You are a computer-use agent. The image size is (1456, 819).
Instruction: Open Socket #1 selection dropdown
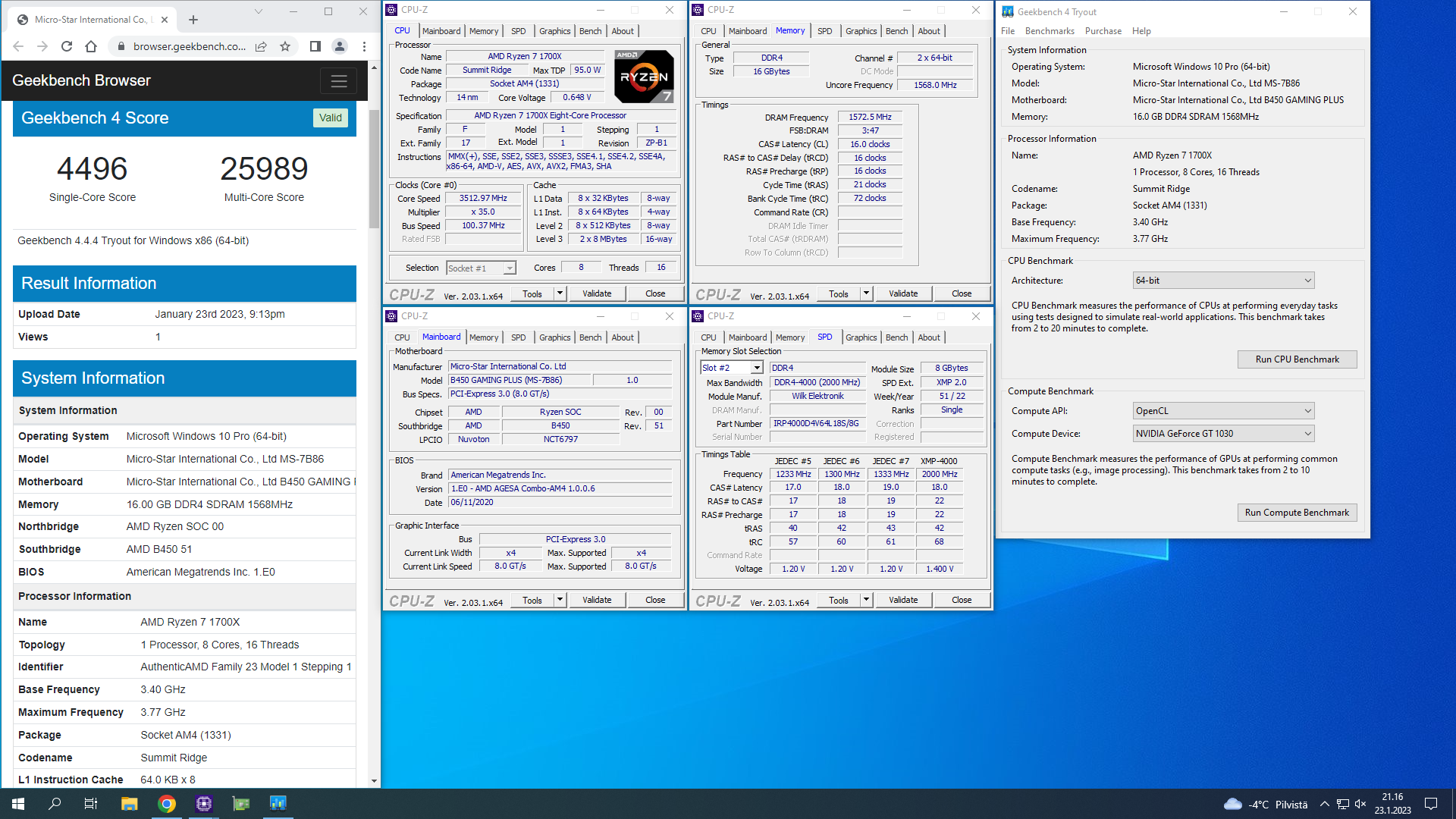[481, 268]
